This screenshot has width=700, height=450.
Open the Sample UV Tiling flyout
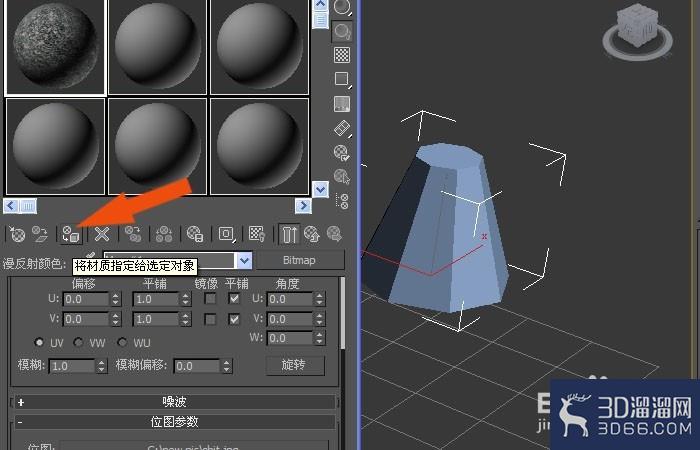point(342,79)
